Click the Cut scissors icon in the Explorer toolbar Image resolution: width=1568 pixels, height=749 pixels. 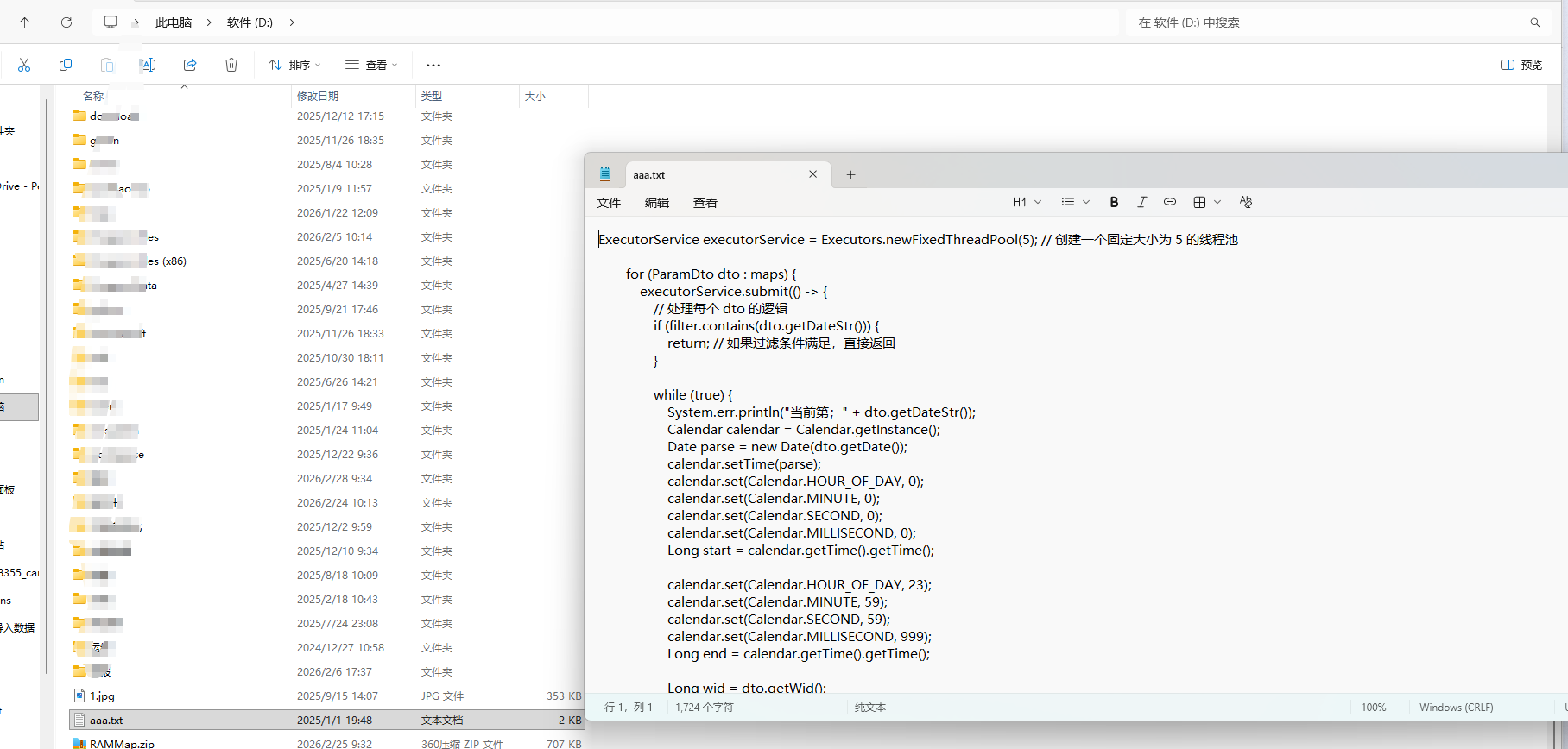[x=24, y=65]
